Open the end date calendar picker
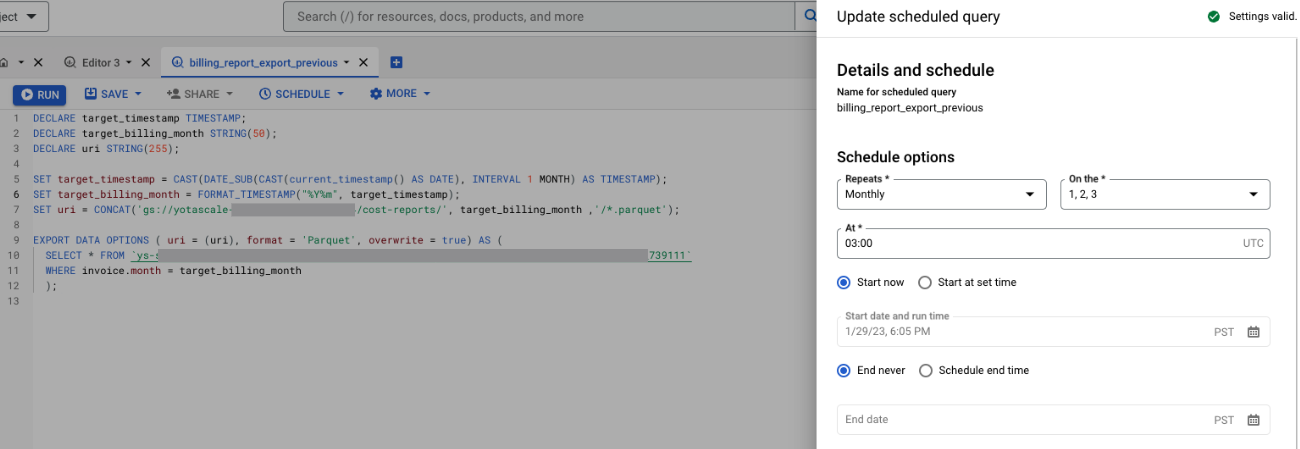The image size is (1300, 449). coord(1253,420)
